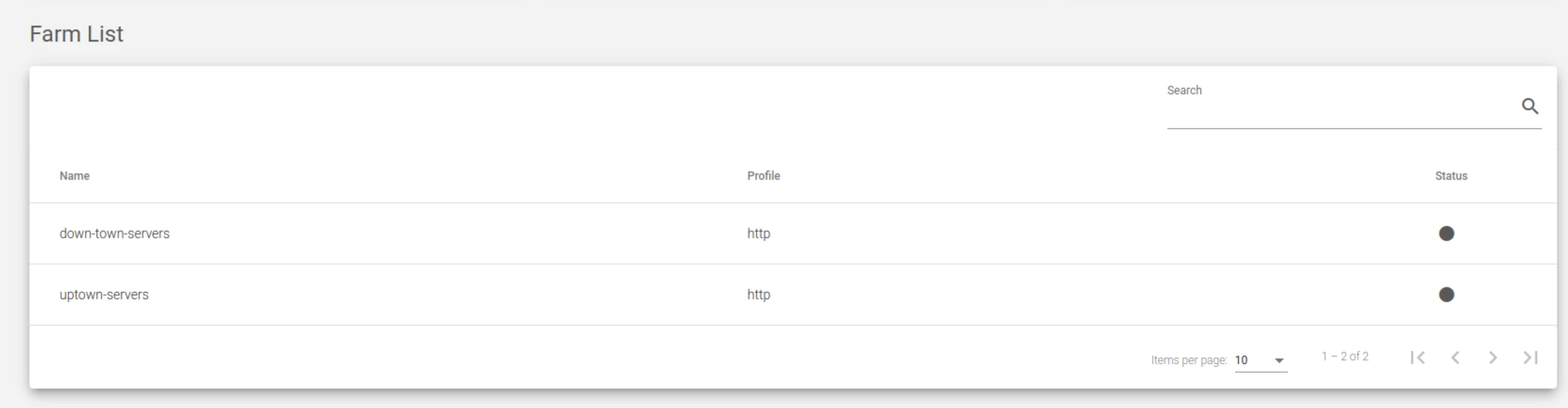Click status dot for down-town-servers
Screen dimensions: 1568x408
tap(1446, 234)
